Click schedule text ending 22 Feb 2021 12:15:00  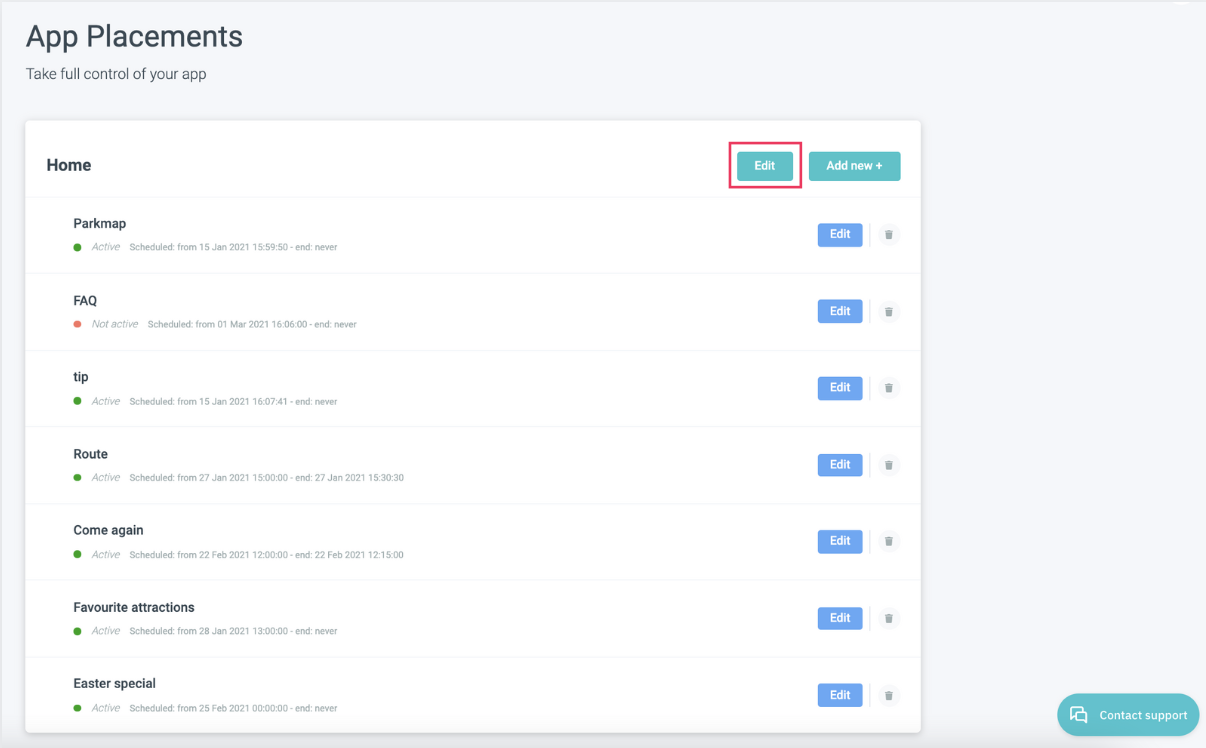click(x=266, y=555)
